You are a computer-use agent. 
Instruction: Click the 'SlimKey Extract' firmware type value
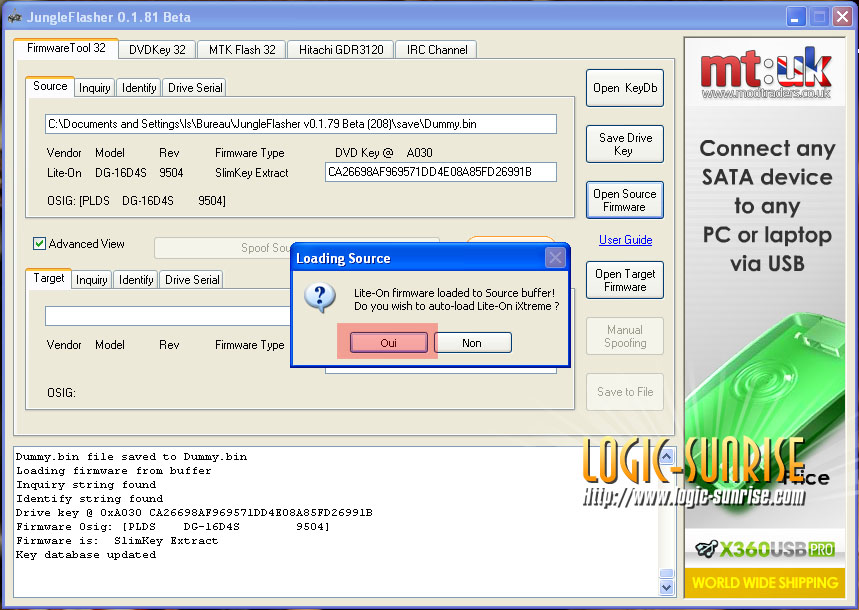(x=251, y=173)
